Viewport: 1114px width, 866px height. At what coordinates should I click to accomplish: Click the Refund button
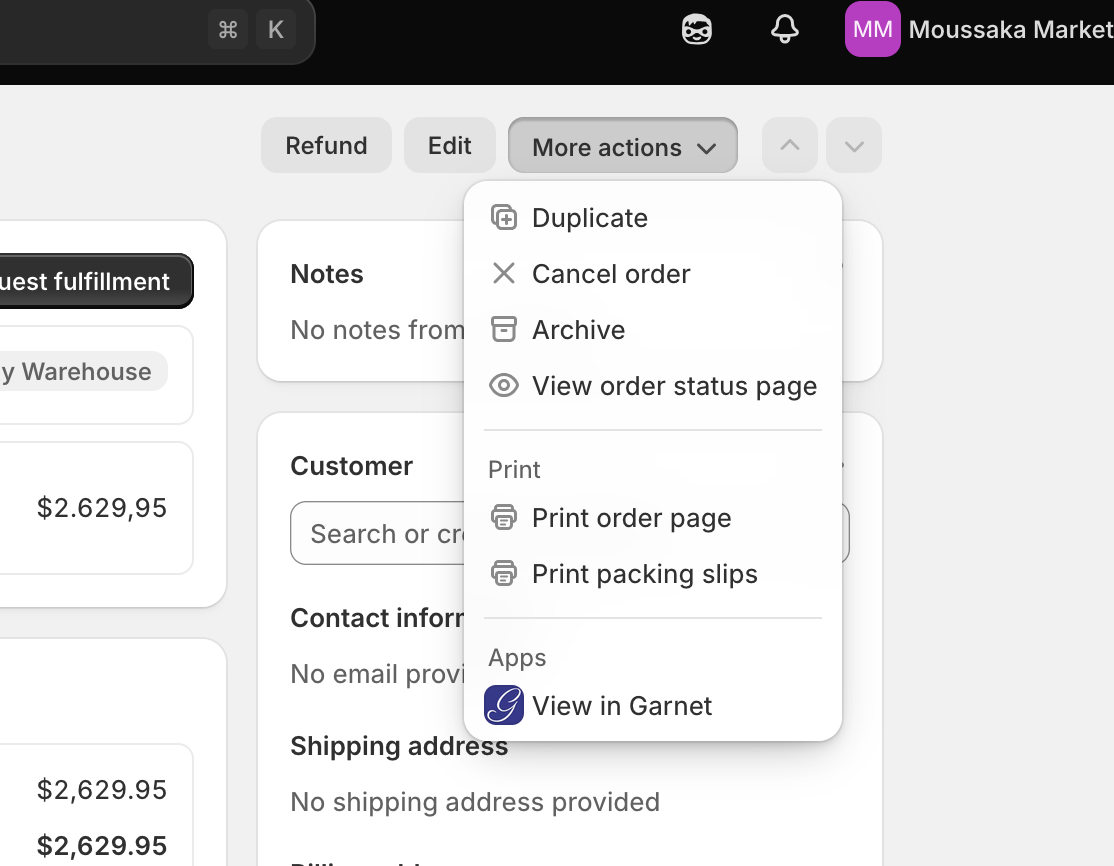(x=326, y=146)
